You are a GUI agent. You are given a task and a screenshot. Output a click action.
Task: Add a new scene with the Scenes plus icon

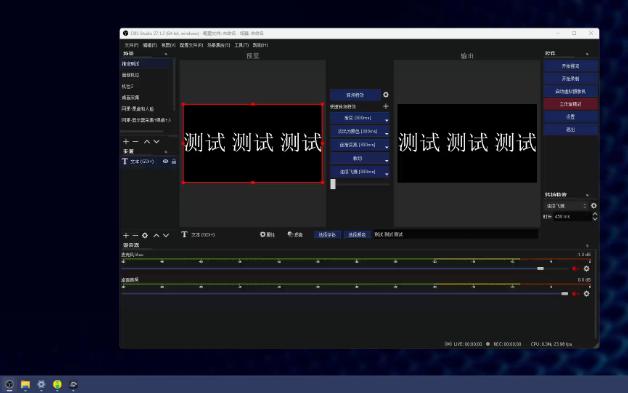pyautogui.click(x=126, y=141)
